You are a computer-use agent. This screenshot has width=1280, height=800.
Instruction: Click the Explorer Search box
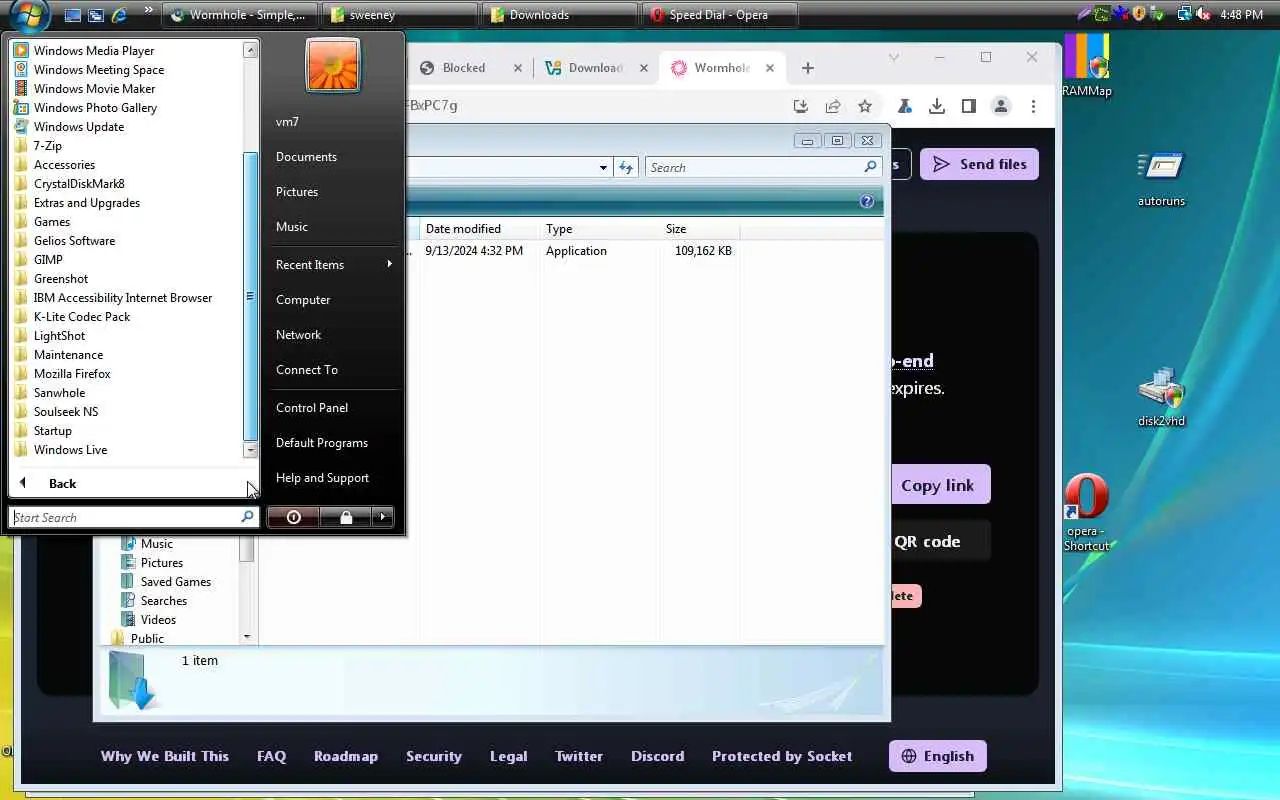(764, 167)
